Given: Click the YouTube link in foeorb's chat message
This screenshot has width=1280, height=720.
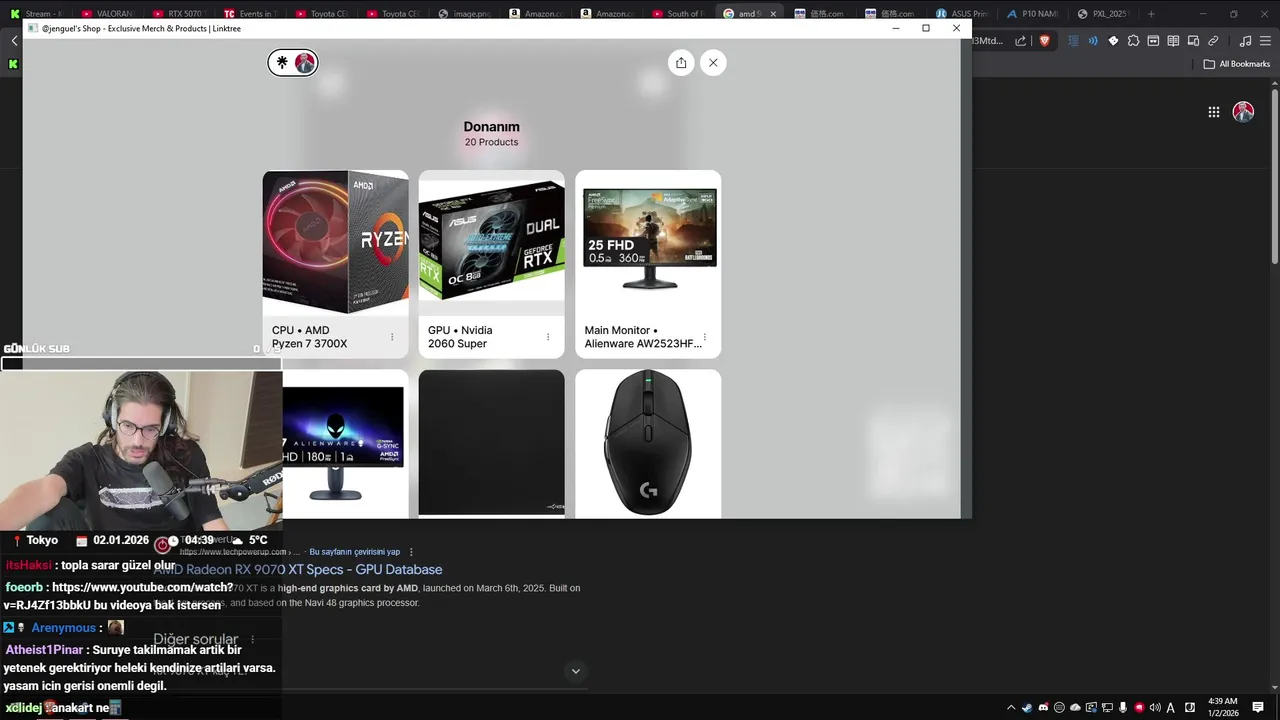Looking at the screenshot, I should (x=118, y=596).
